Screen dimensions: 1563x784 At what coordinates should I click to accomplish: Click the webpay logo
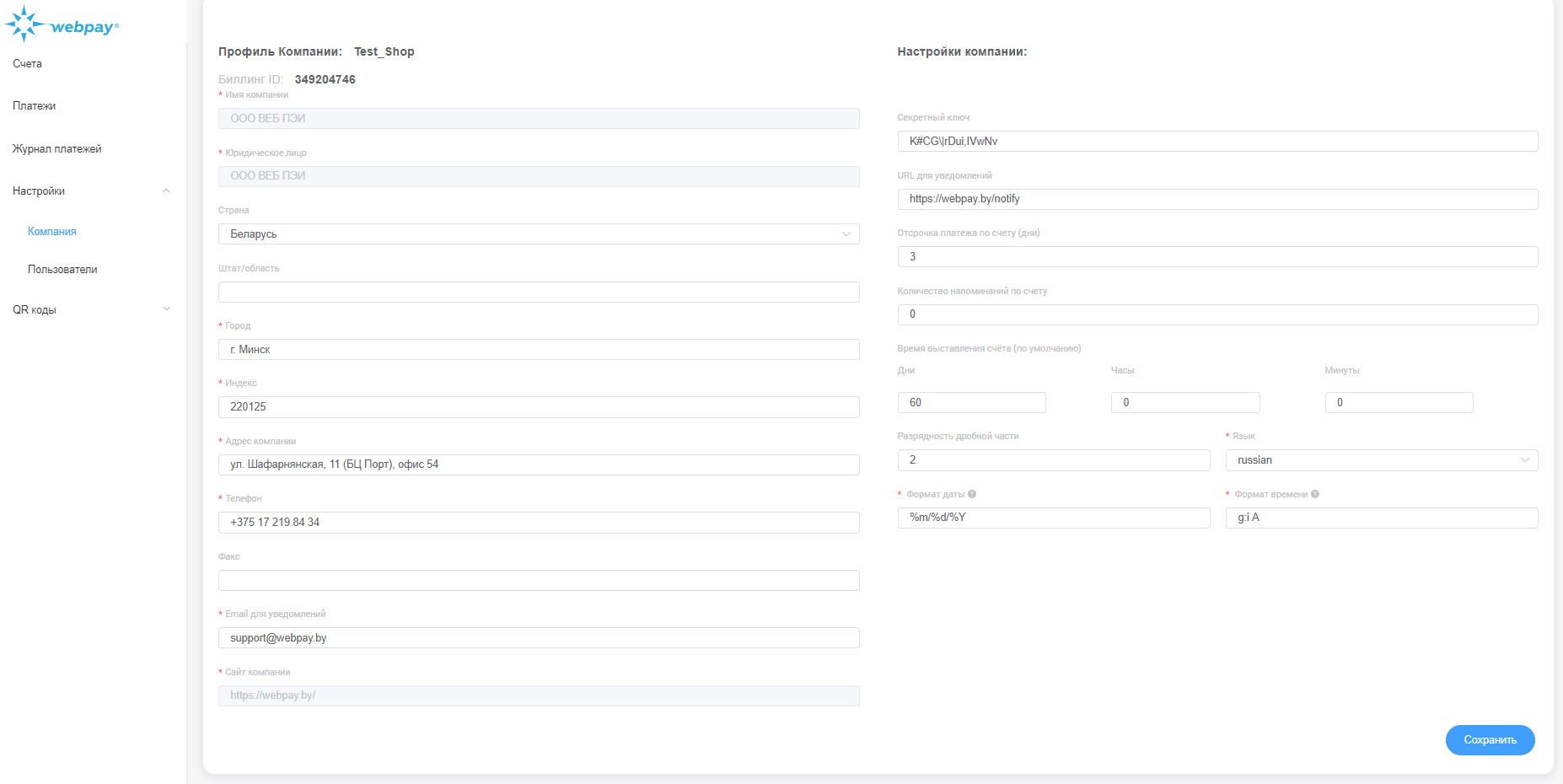[x=62, y=25]
